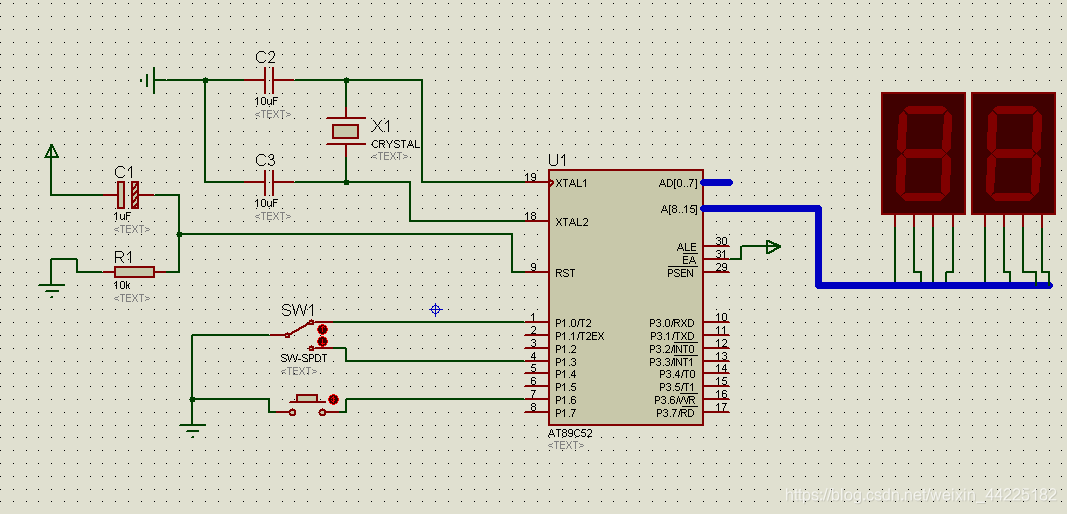Select the AT89C52 microcontroller body

coord(625,297)
